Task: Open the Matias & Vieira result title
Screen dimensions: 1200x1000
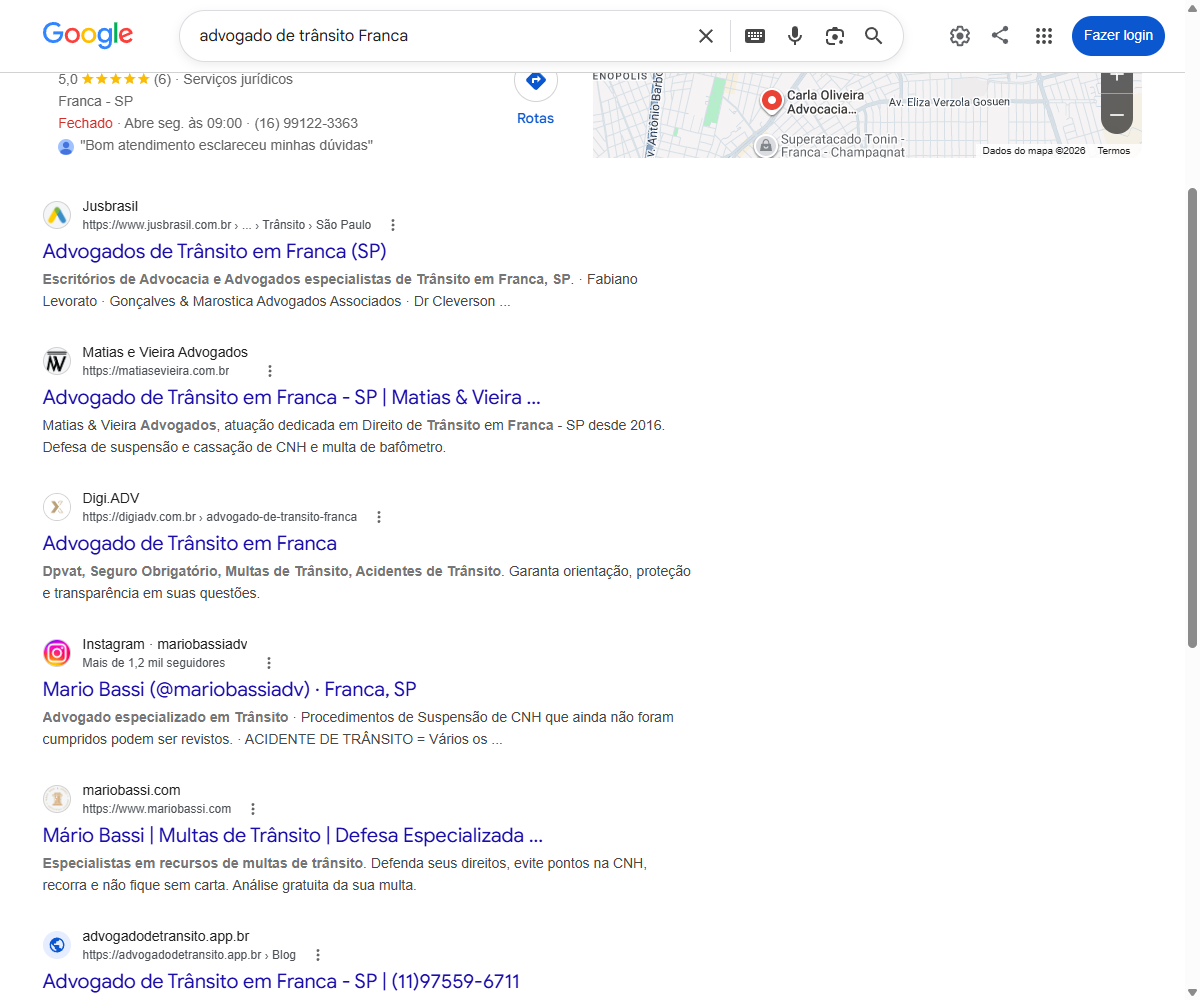Action: click(292, 397)
